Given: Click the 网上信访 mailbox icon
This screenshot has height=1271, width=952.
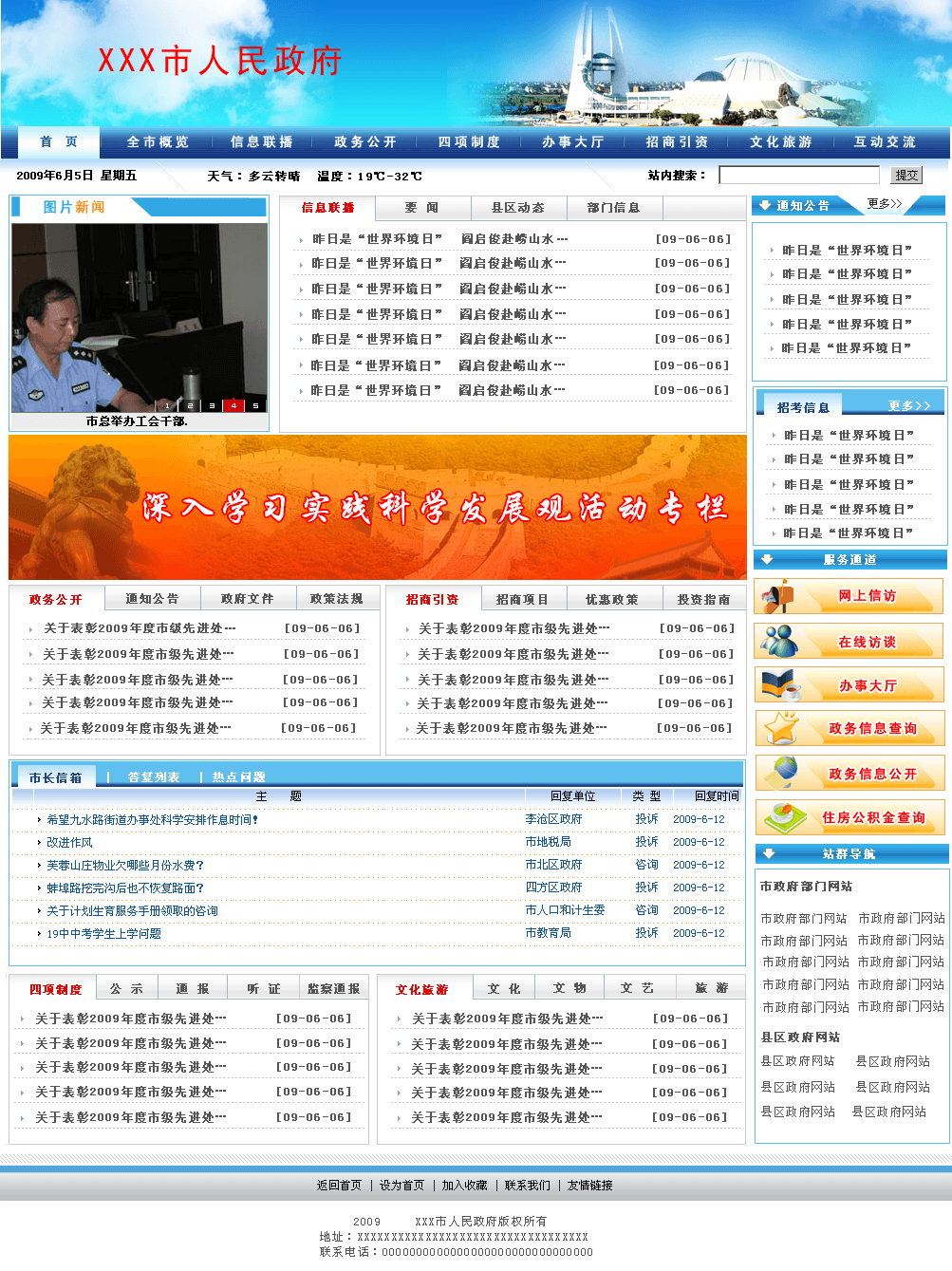Looking at the screenshot, I should [777, 596].
